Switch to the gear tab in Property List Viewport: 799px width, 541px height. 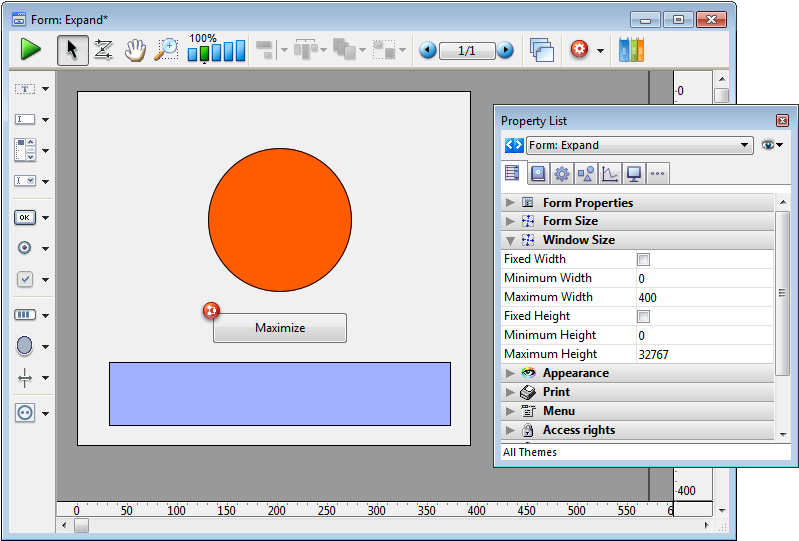[x=562, y=174]
